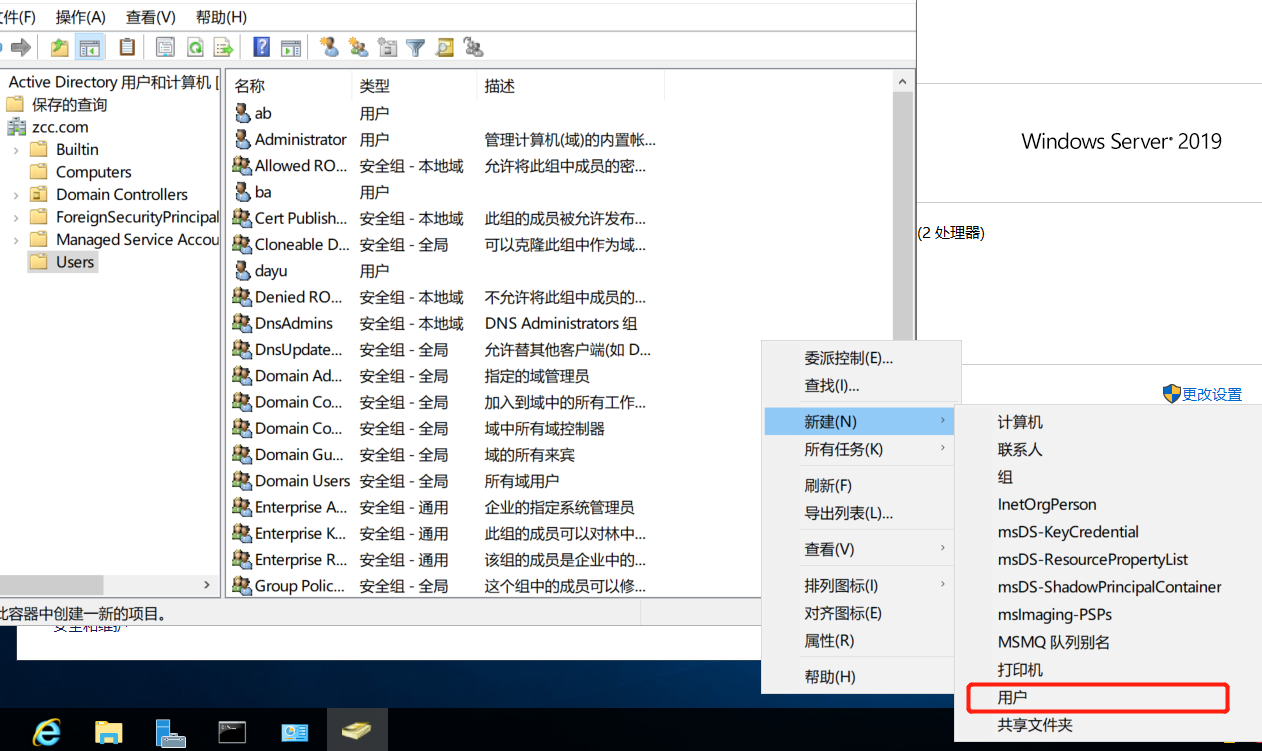Choose 查找(I)... from context menu

(860, 385)
